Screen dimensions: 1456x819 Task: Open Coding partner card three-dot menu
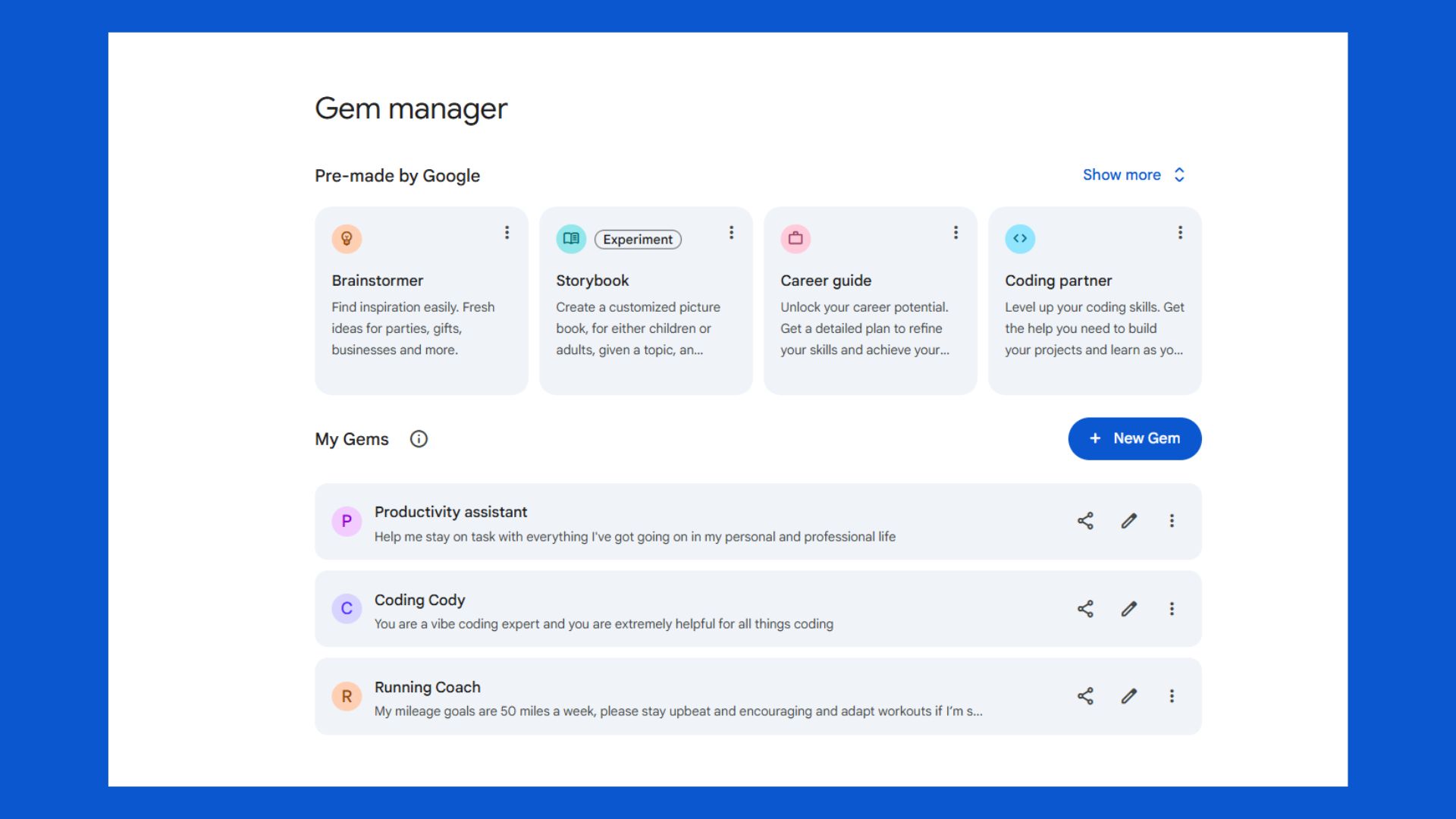[1180, 233]
